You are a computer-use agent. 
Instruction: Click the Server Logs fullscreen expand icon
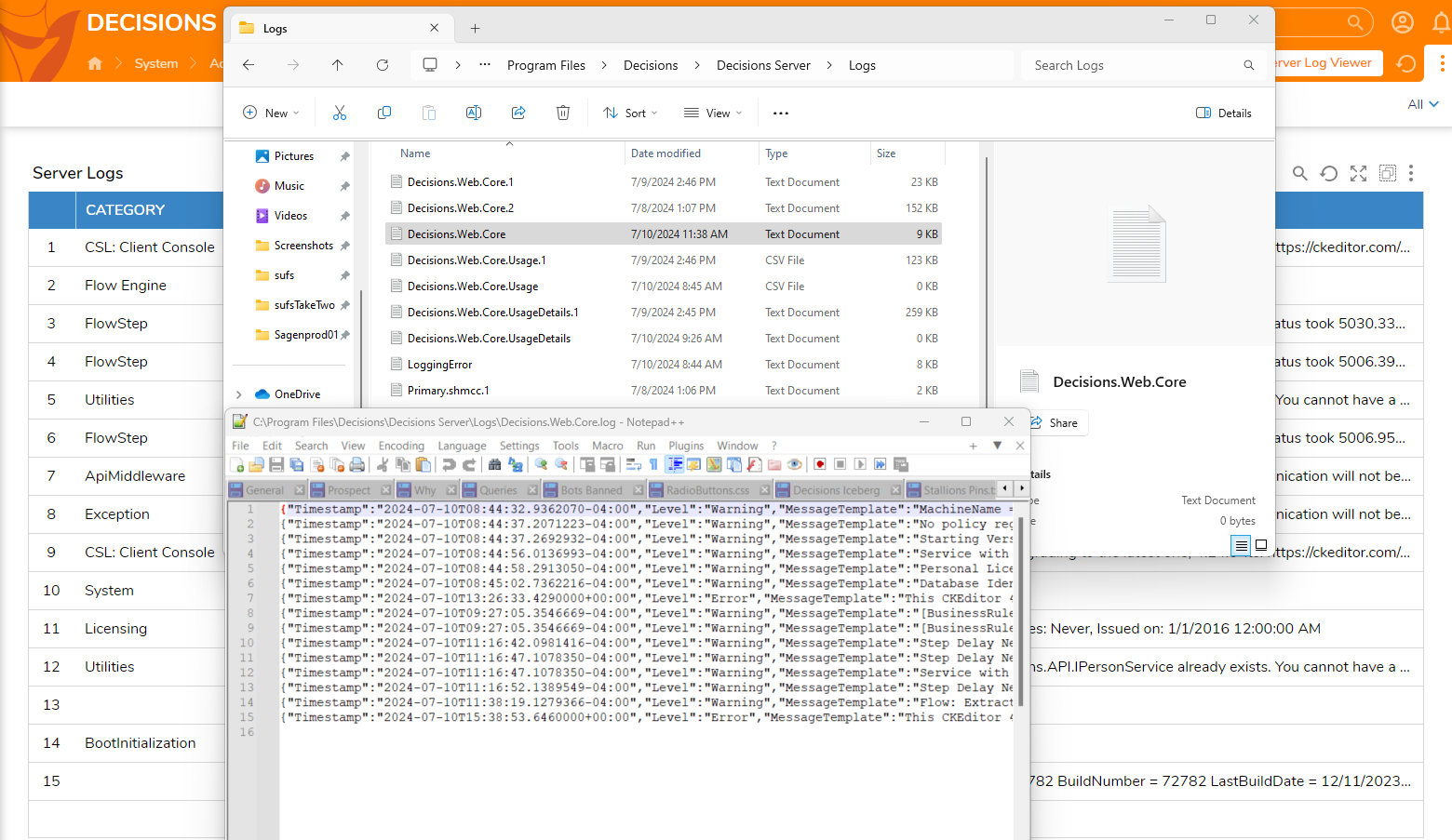pyautogui.click(x=1359, y=173)
